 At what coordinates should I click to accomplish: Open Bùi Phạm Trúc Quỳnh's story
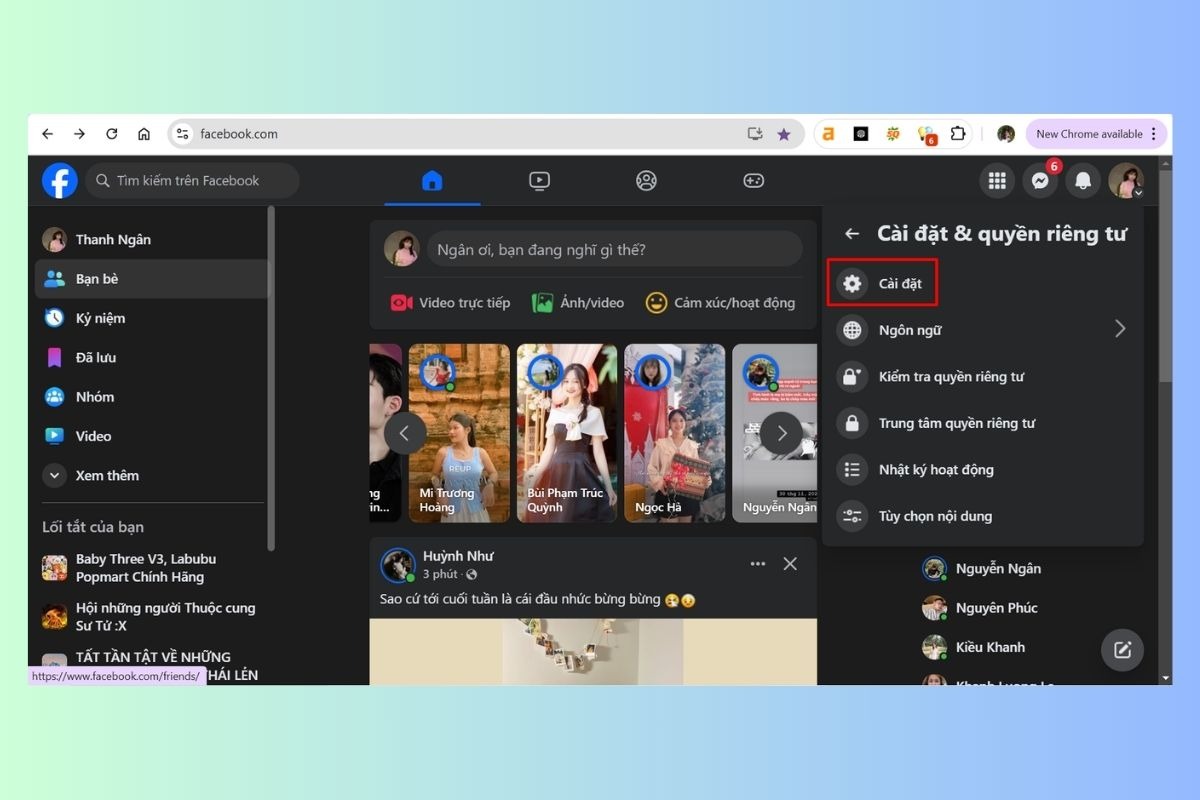pyautogui.click(x=567, y=433)
